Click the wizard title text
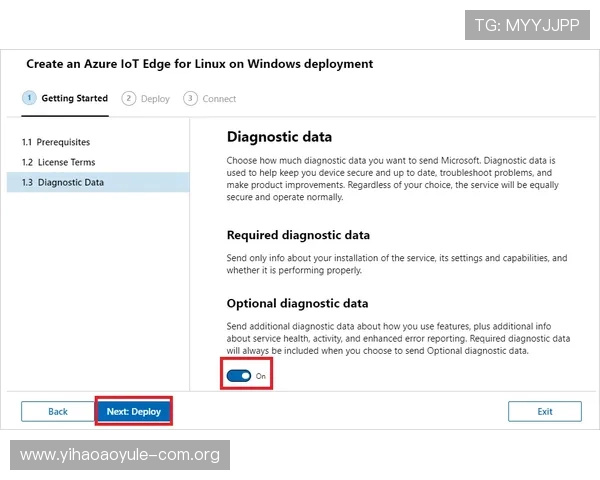Screen dimensions: 600x480 pos(199,64)
